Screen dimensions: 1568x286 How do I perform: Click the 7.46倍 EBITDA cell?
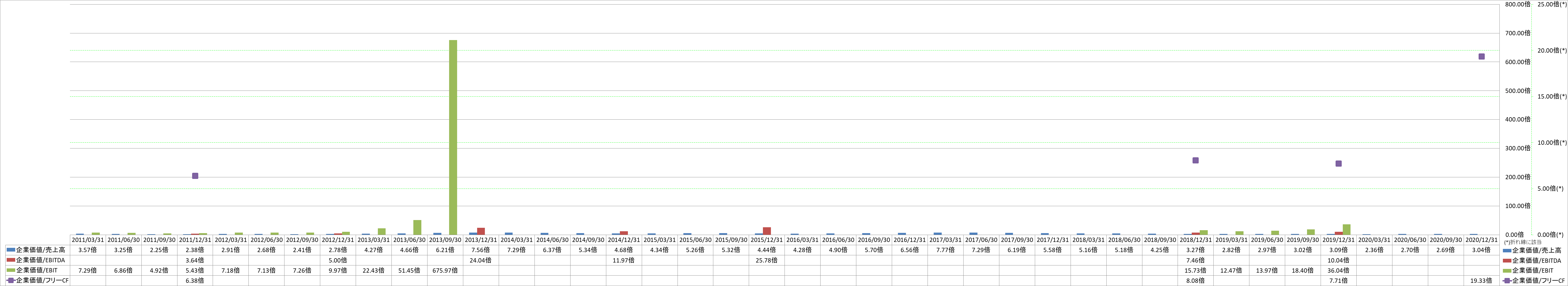[1195, 260]
